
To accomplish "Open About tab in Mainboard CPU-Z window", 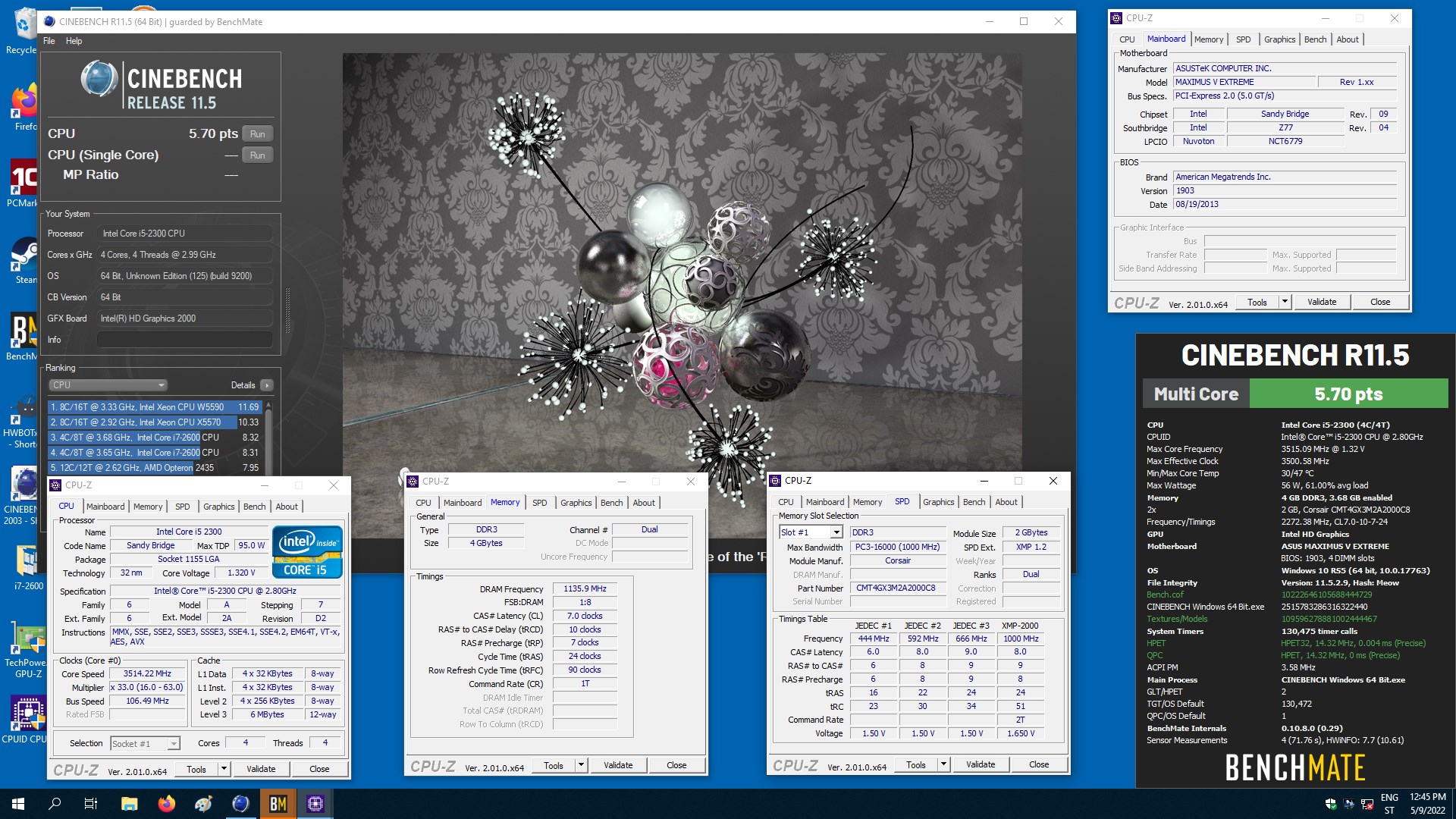I will [1348, 39].
